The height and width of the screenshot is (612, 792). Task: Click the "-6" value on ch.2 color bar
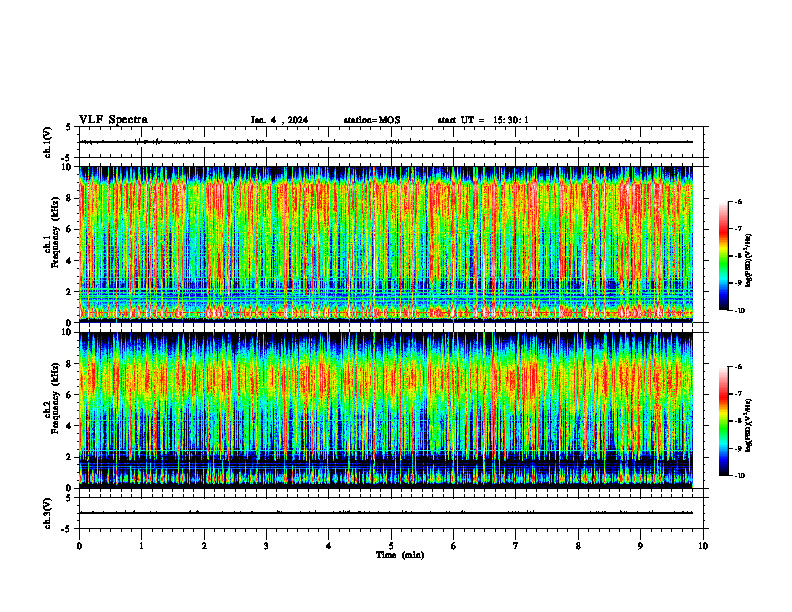coord(739,367)
